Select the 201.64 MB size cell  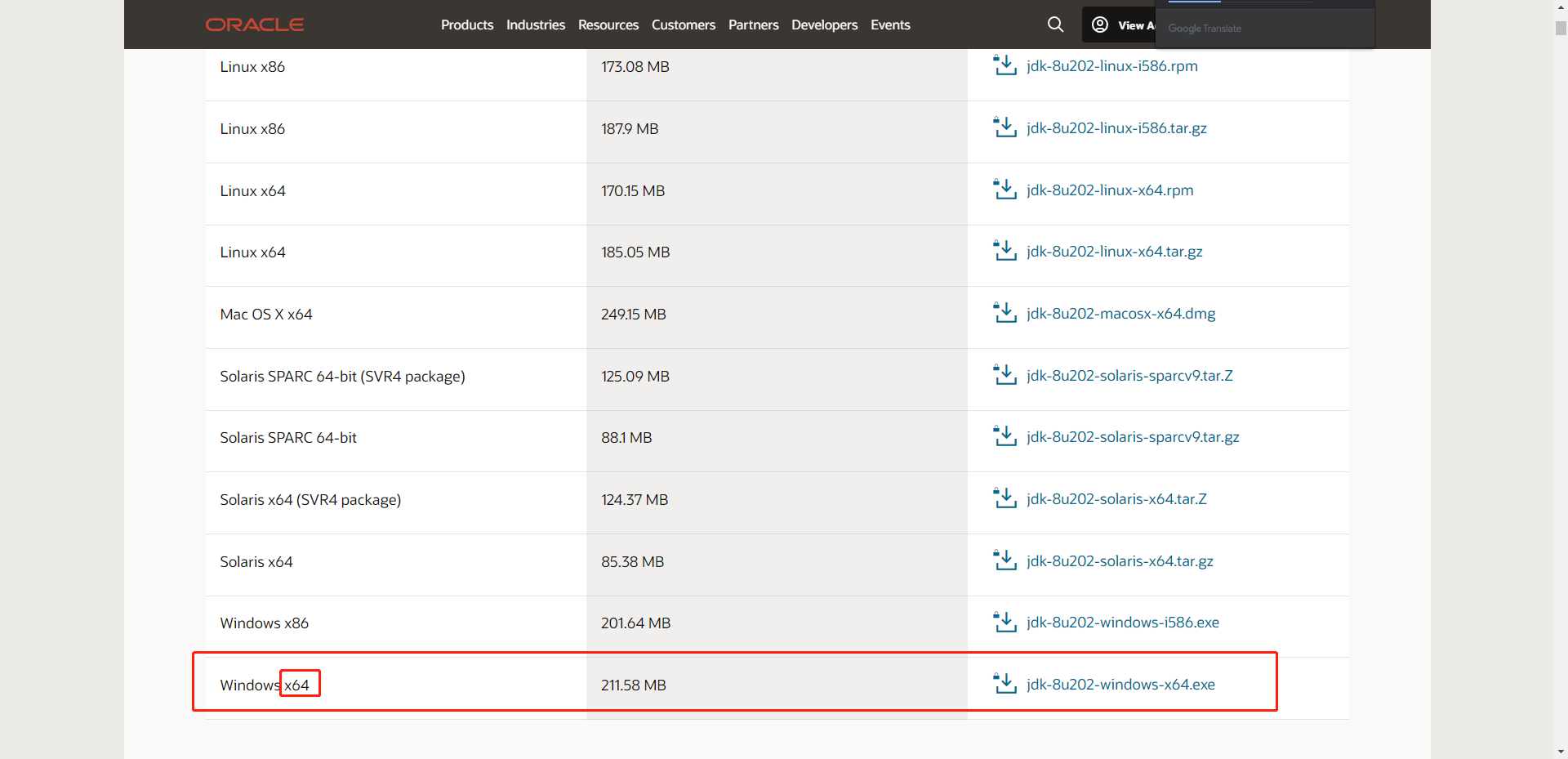point(777,627)
